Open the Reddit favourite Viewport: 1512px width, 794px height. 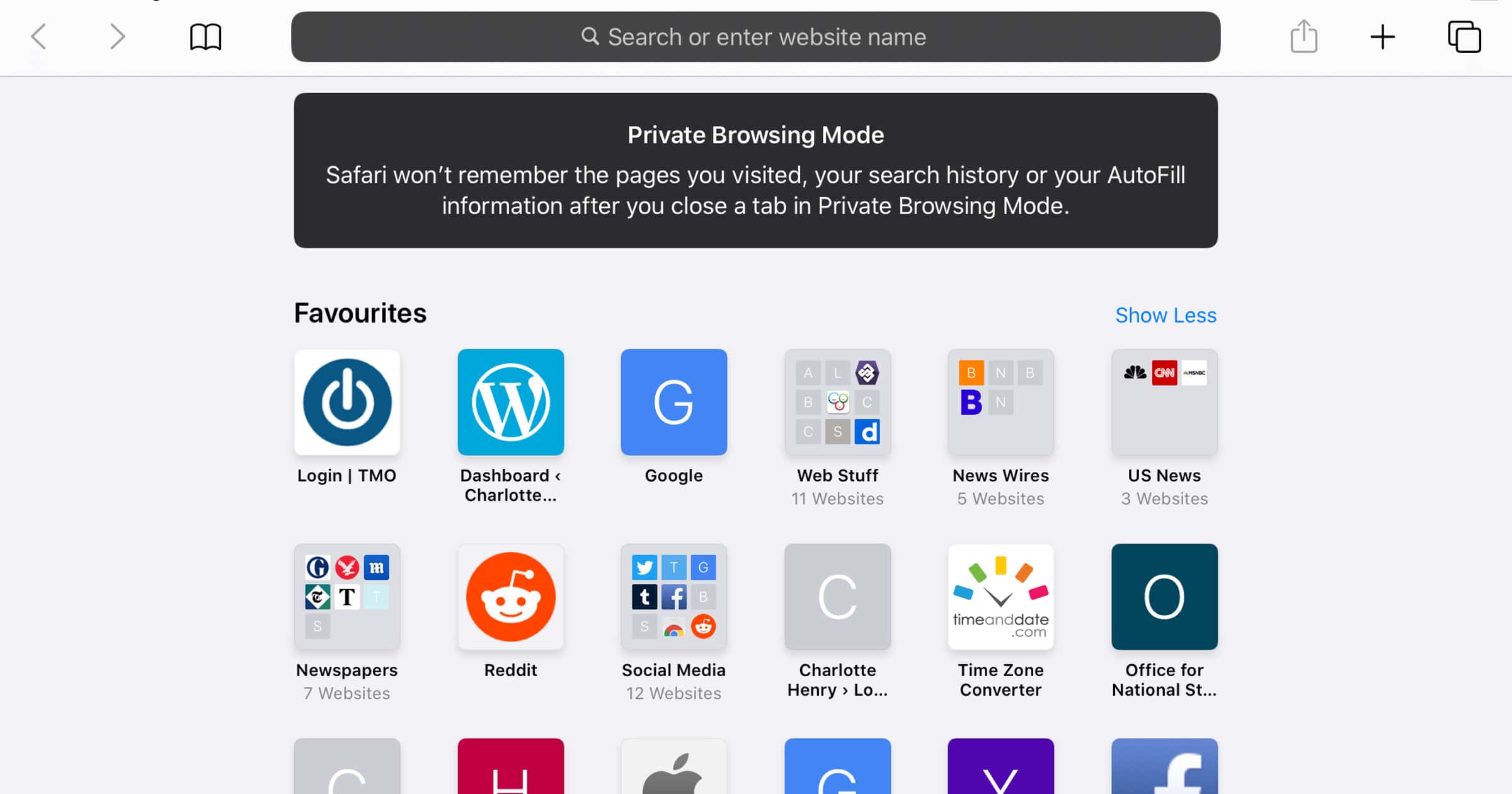(x=510, y=596)
